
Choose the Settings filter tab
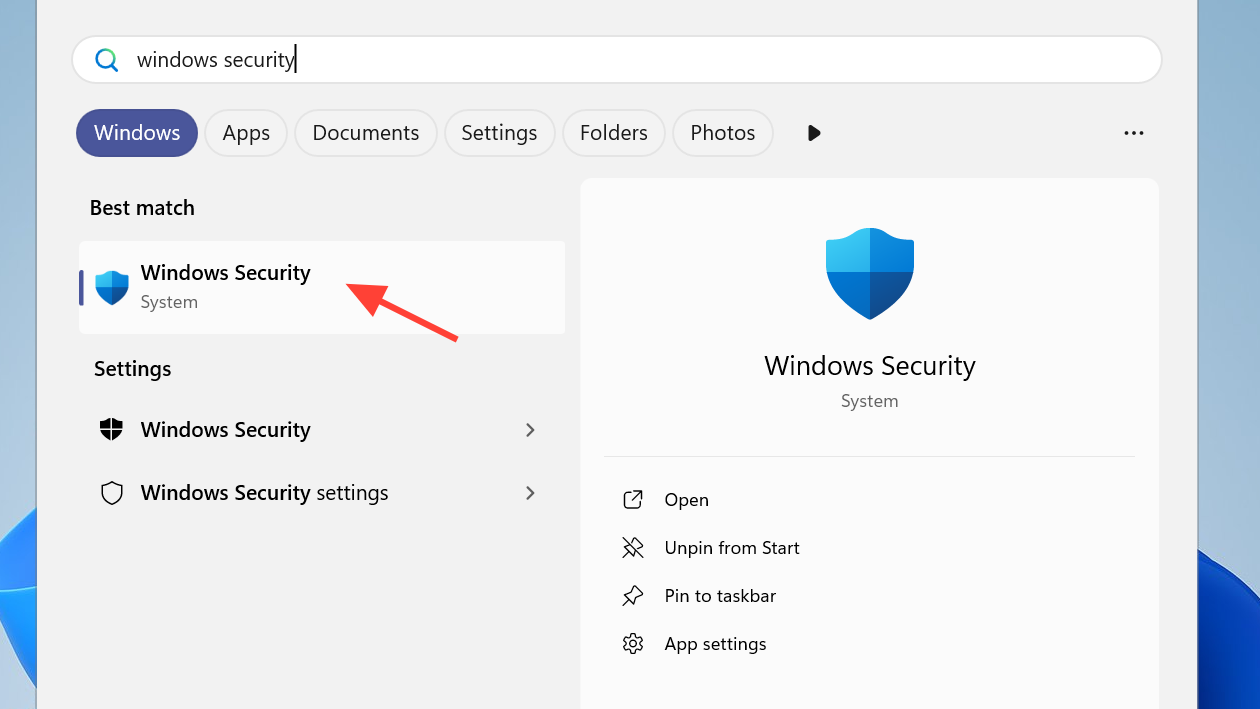(499, 133)
